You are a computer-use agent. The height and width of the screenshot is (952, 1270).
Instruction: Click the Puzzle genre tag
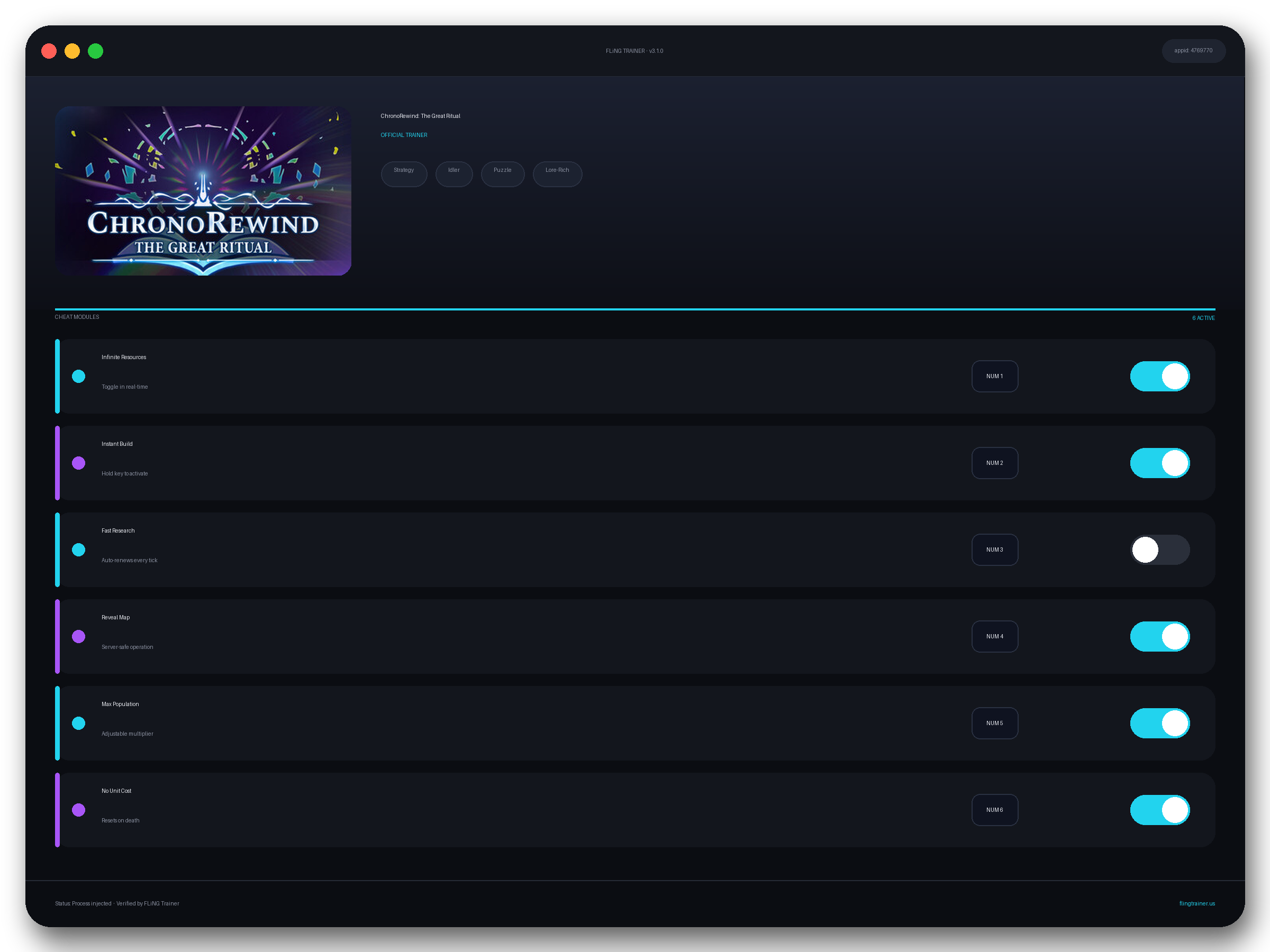click(502, 174)
